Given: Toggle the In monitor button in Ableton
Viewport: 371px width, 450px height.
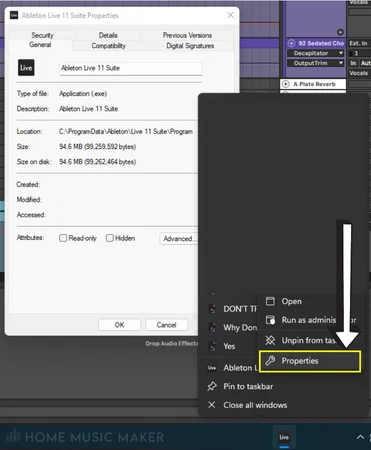Looking at the screenshot, I should 353,63.
